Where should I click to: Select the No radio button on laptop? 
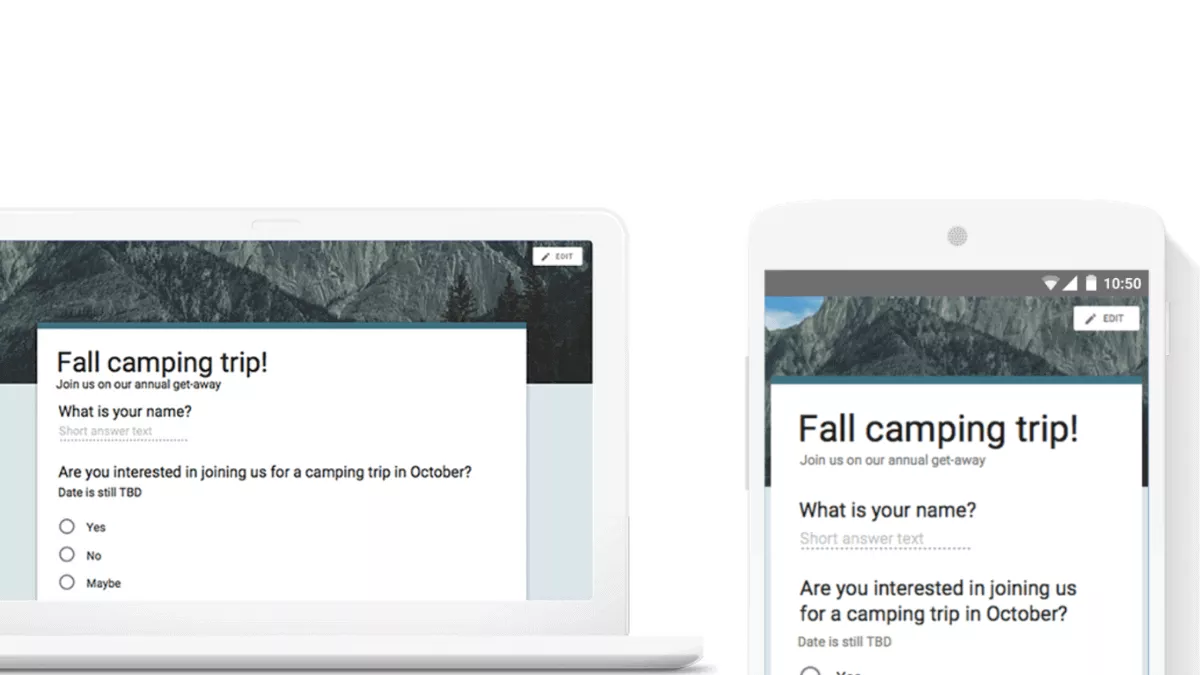coord(67,554)
